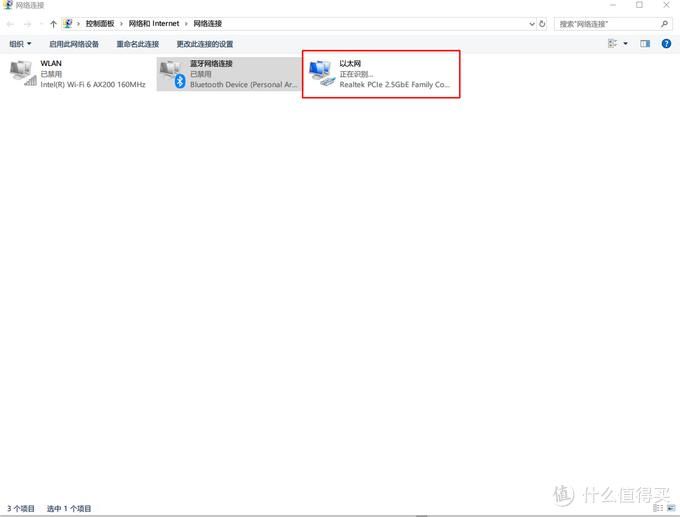Click 重命名此连接 toolbar command
The height and width of the screenshot is (517, 680).
coord(137,44)
